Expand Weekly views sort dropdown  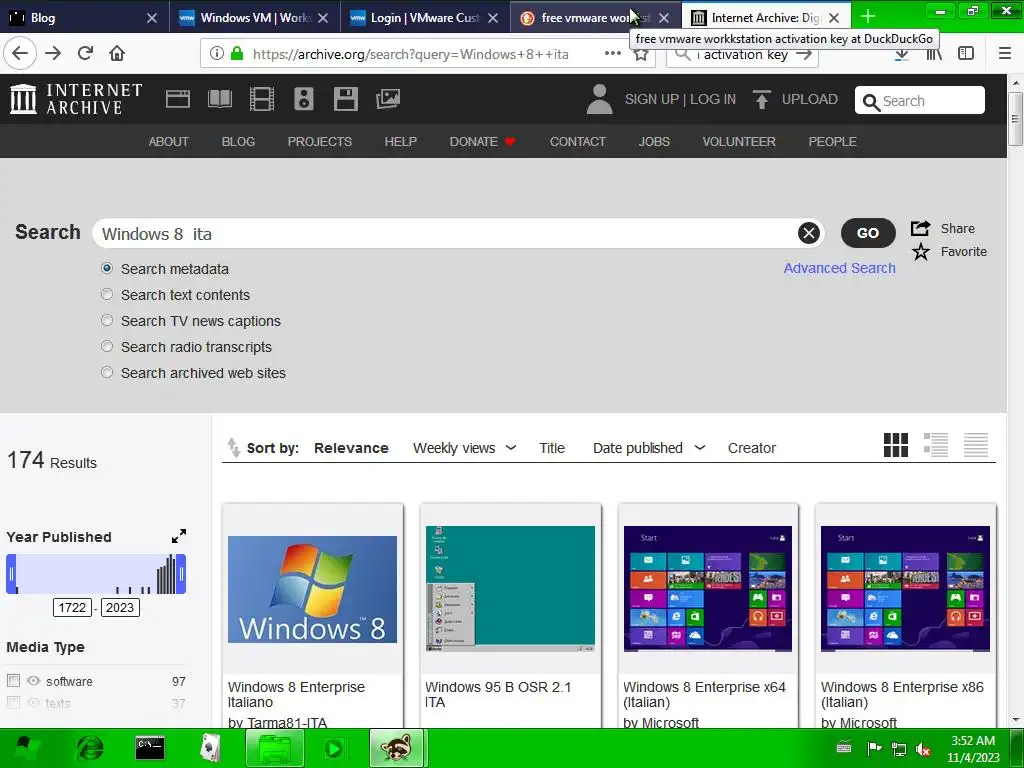511,448
